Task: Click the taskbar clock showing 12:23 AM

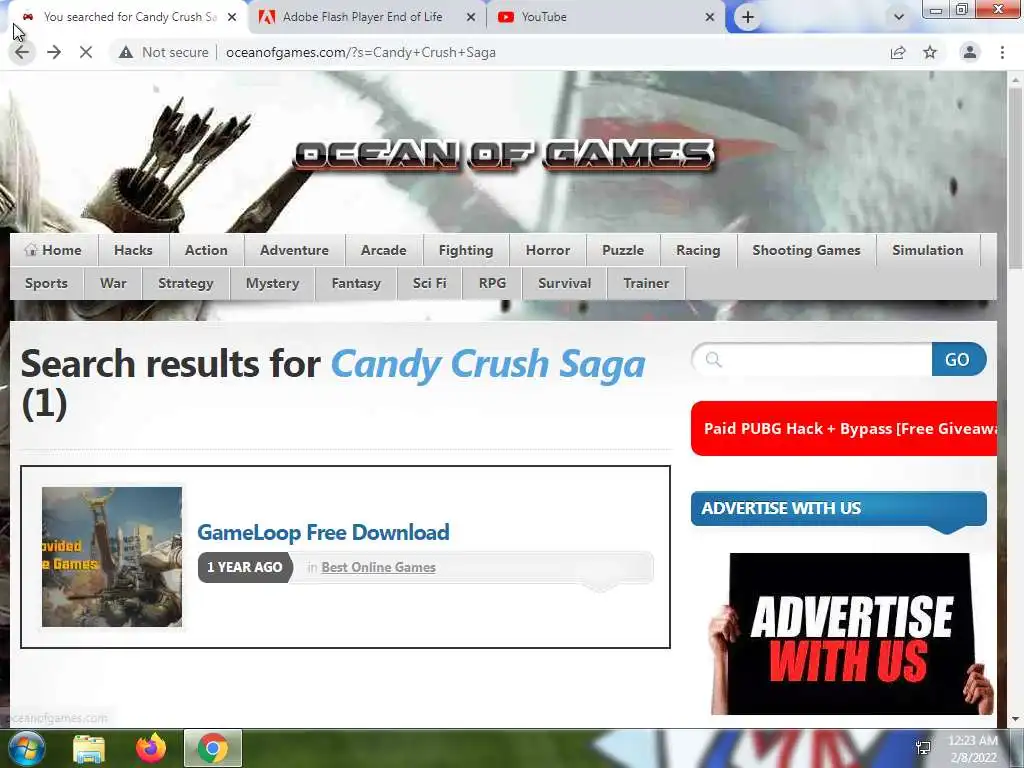Action: click(x=973, y=749)
